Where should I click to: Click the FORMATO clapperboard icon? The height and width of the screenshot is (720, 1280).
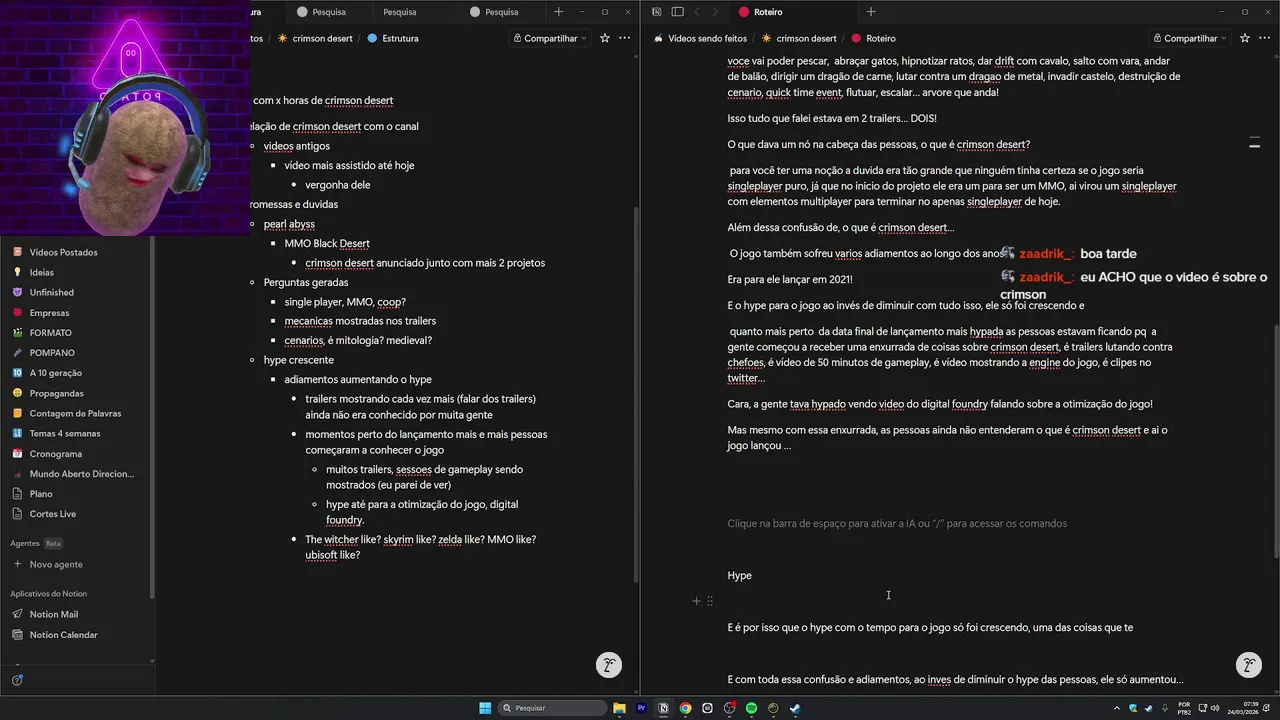click(17, 333)
